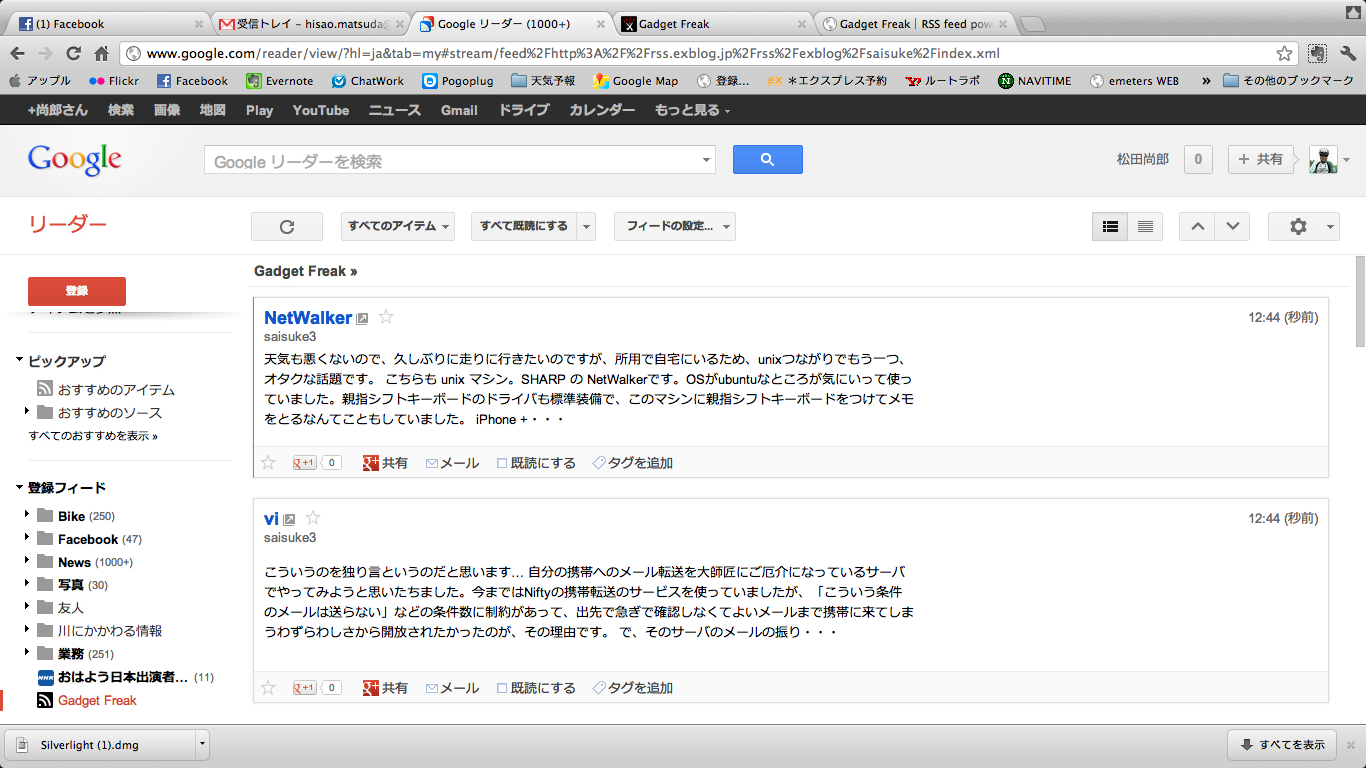Open Gmail from Google bar
1366x768 pixels.
[459, 110]
